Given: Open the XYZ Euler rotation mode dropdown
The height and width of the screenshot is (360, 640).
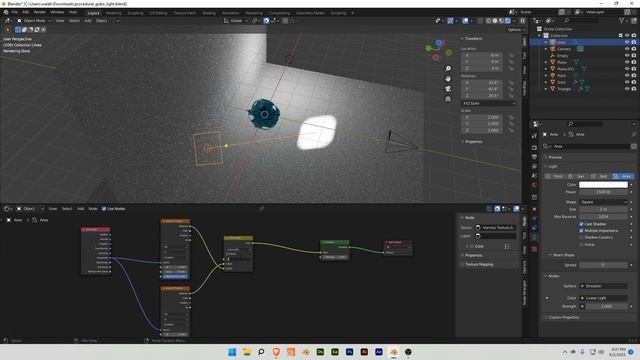Looking at the screenshot, I should click(x=488, y=103).
